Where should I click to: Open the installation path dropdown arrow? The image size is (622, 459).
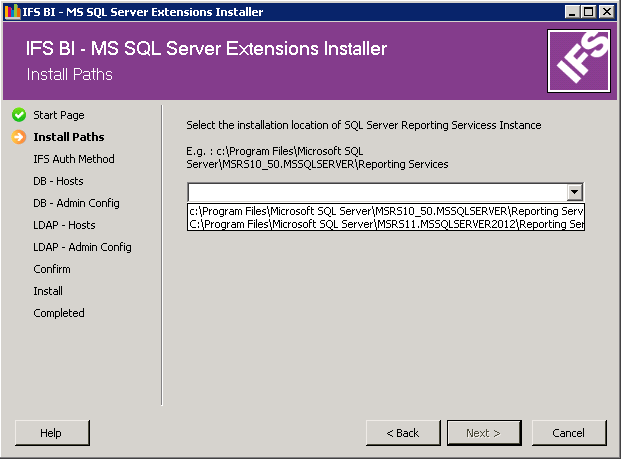pos(574,192)
